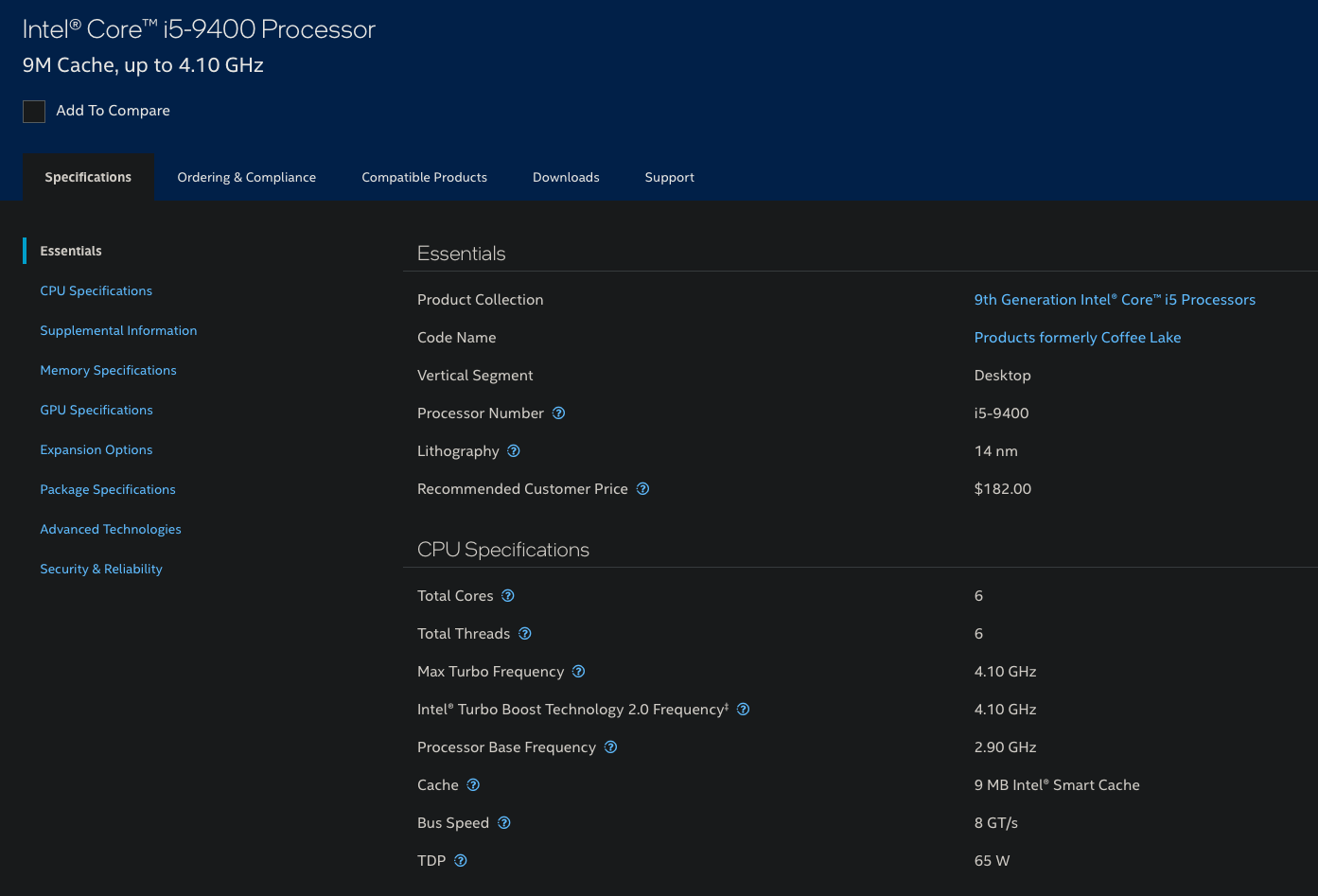Click help icon next to Processor Number
The width and height of the screenshot is (1318, 896).
tap(558, 413)
